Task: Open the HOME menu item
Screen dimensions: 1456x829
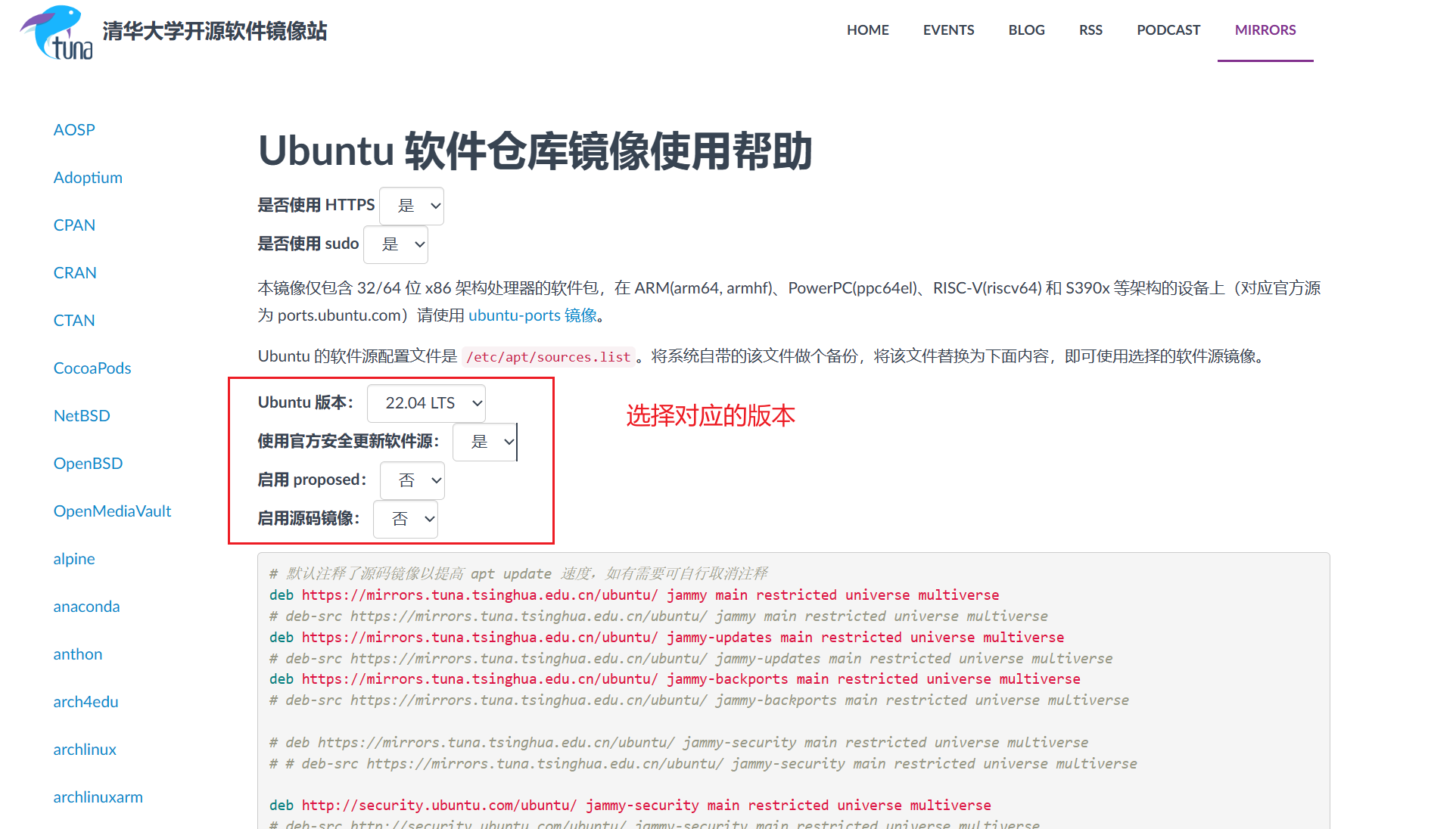Action: (867, 30)
